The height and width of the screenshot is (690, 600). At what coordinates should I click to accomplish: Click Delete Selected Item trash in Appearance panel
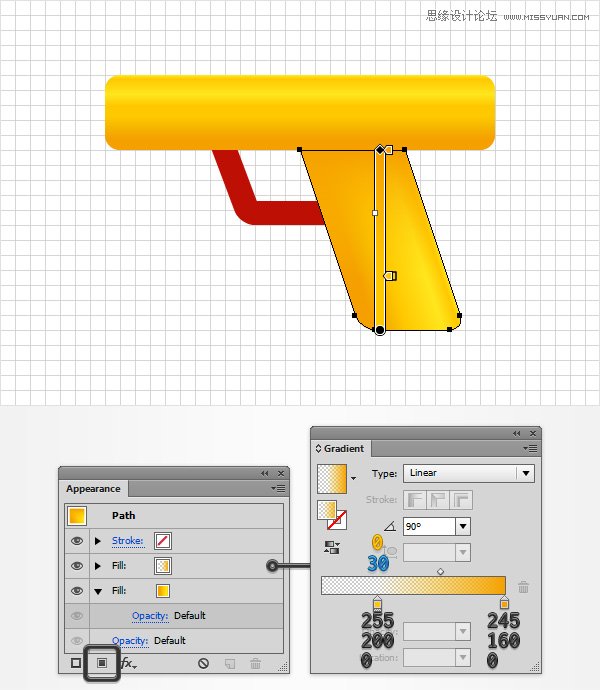[x=255, y=663]
